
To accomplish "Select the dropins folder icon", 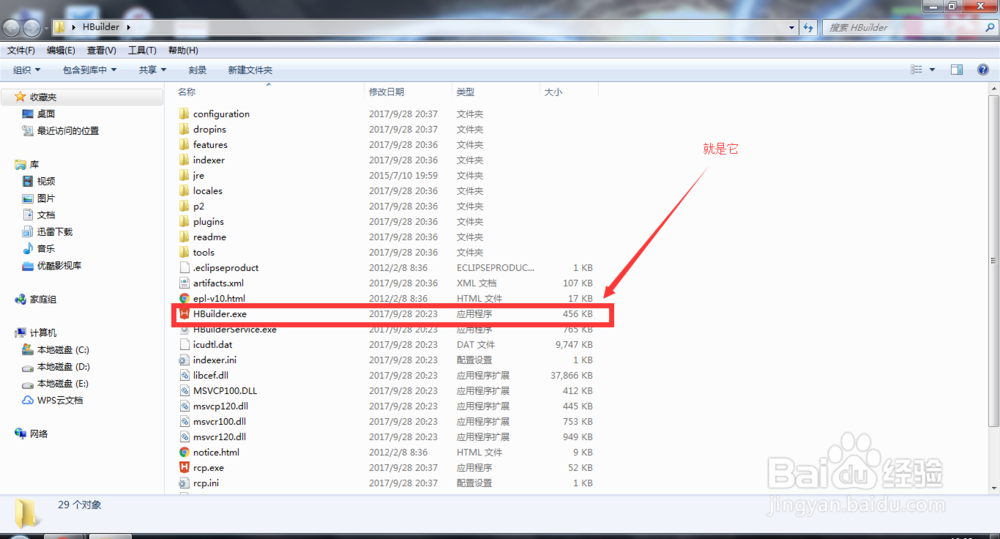I will pos(184,129).
